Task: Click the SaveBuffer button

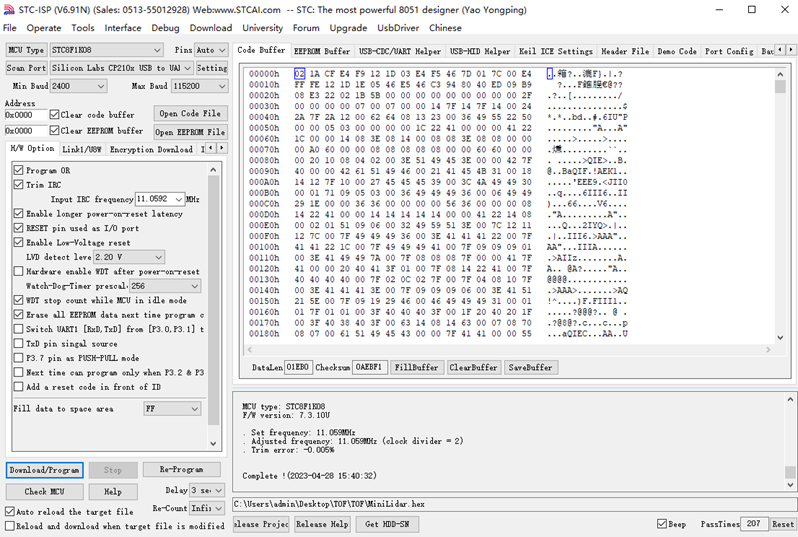Action: pyautogui.click(x=530, y=367)
